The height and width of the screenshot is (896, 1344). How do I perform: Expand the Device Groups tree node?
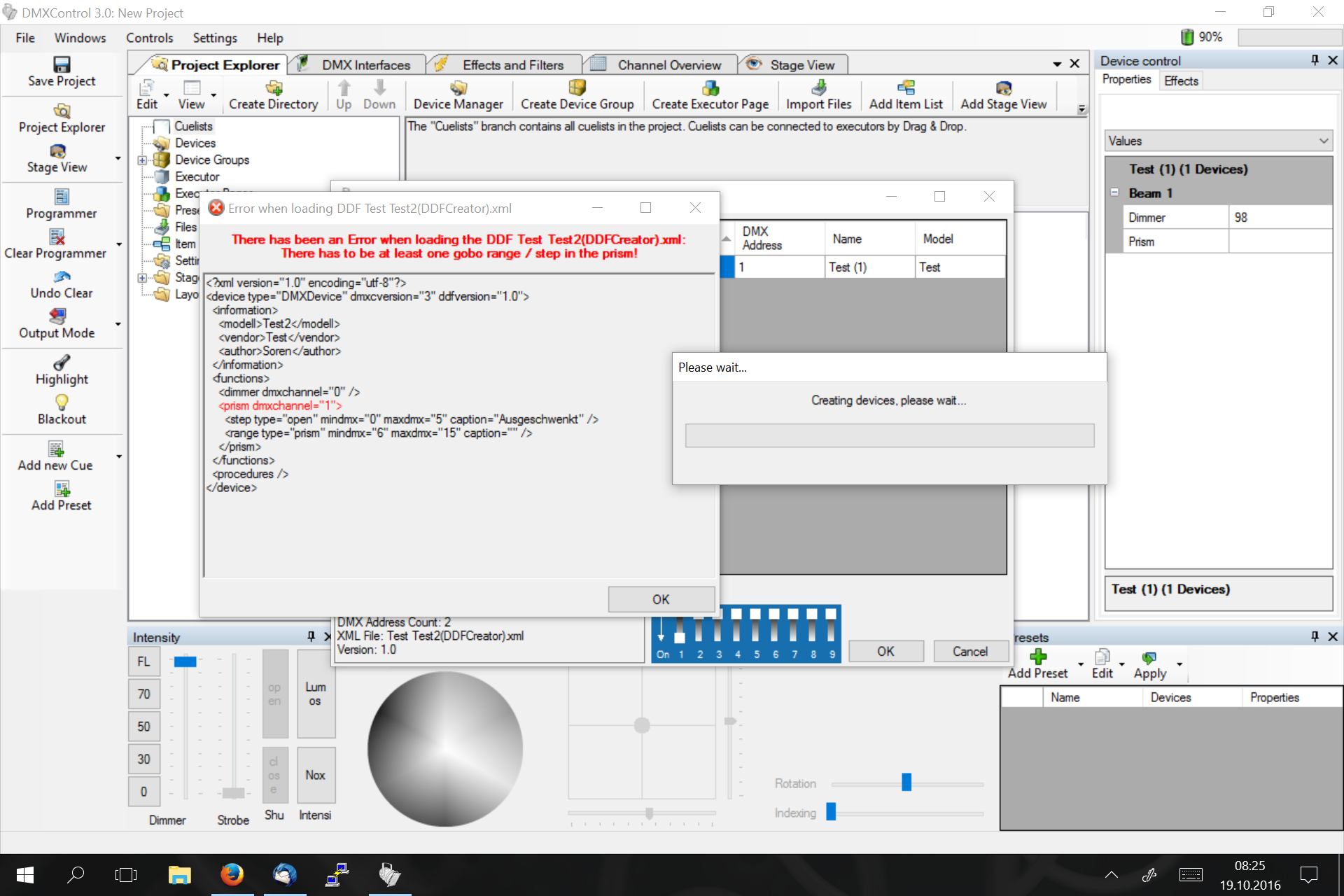click(142, 160)
